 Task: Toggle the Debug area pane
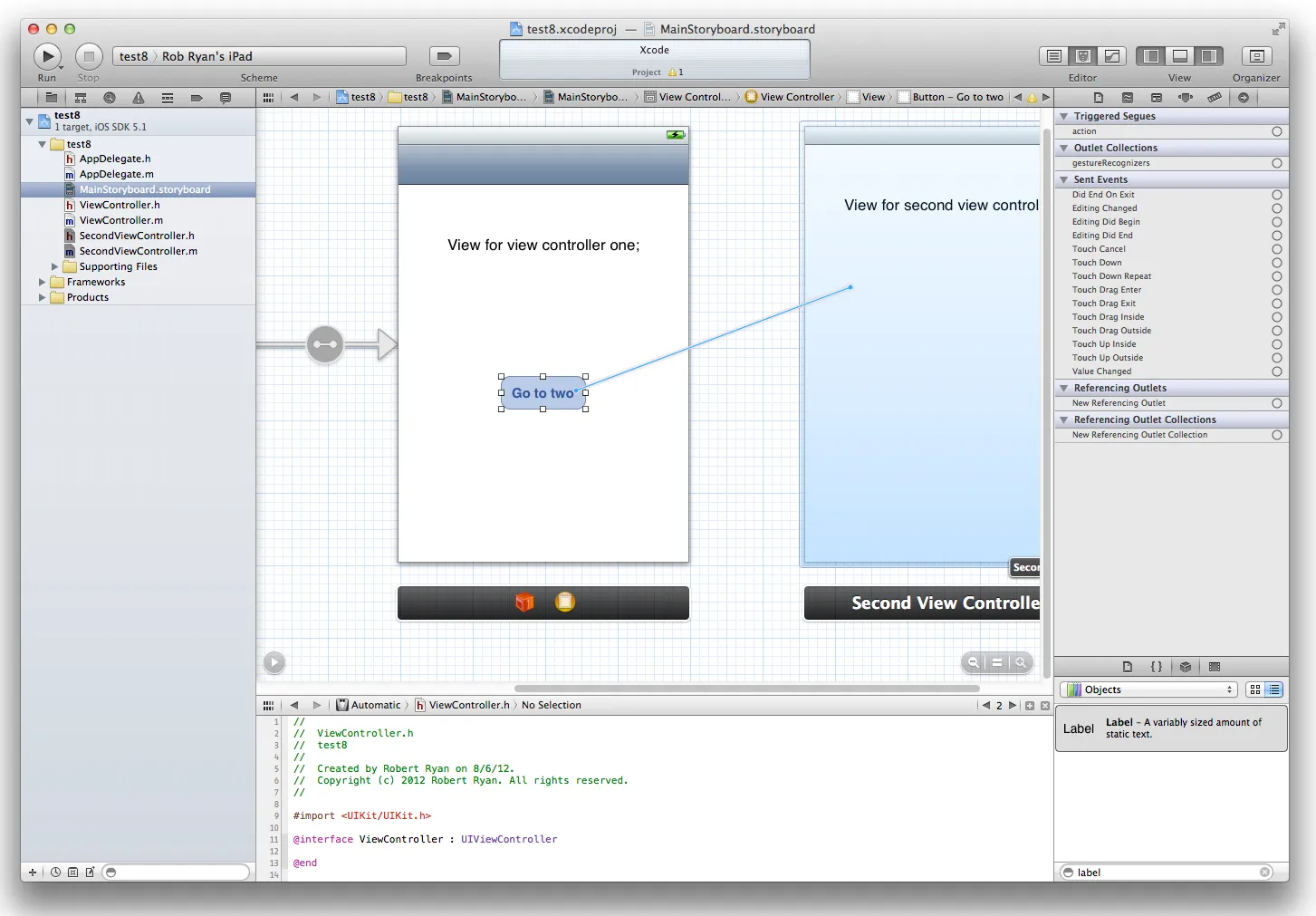click(1180, 56)
